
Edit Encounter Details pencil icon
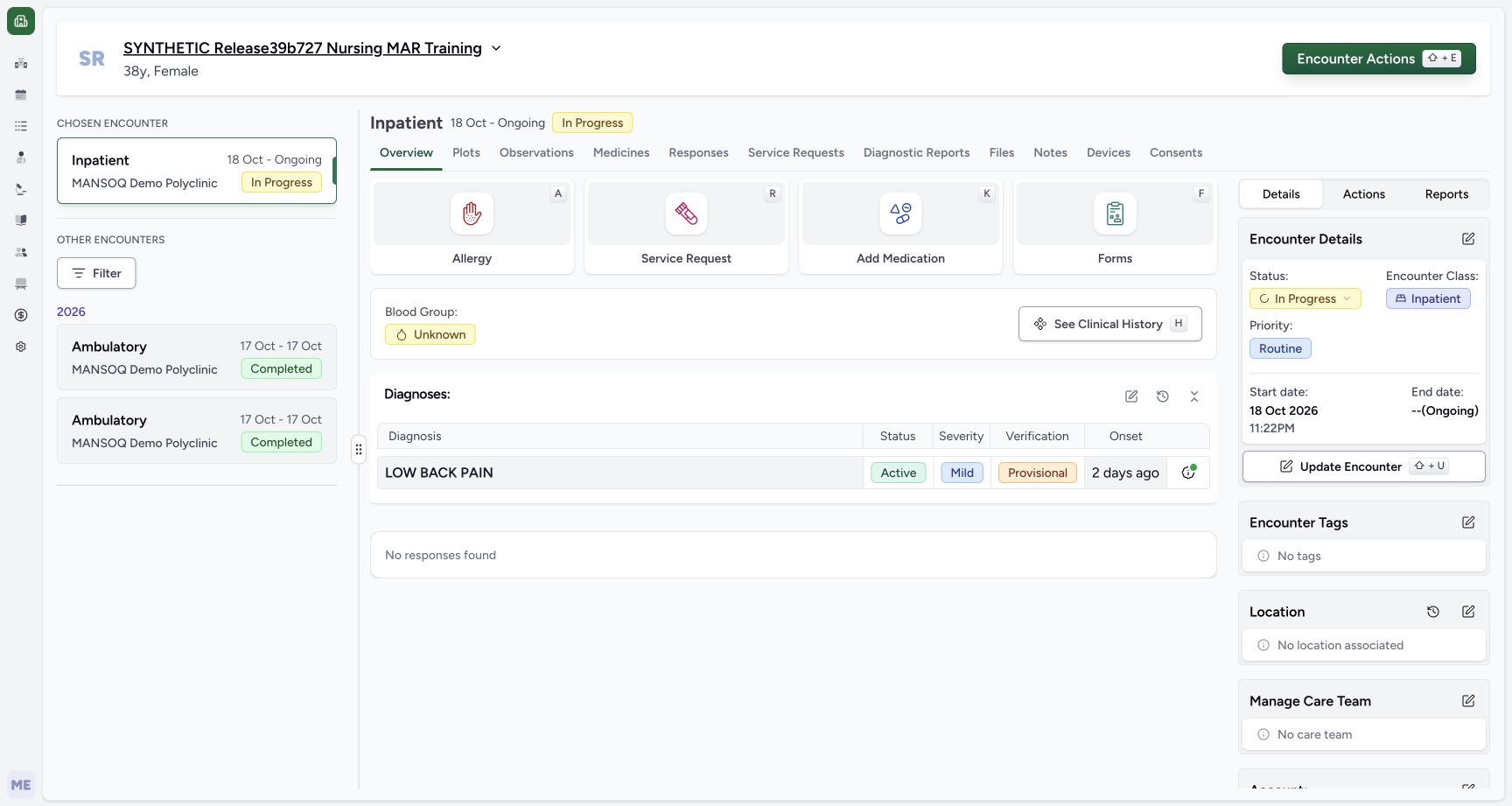[x=1468, y=239]
